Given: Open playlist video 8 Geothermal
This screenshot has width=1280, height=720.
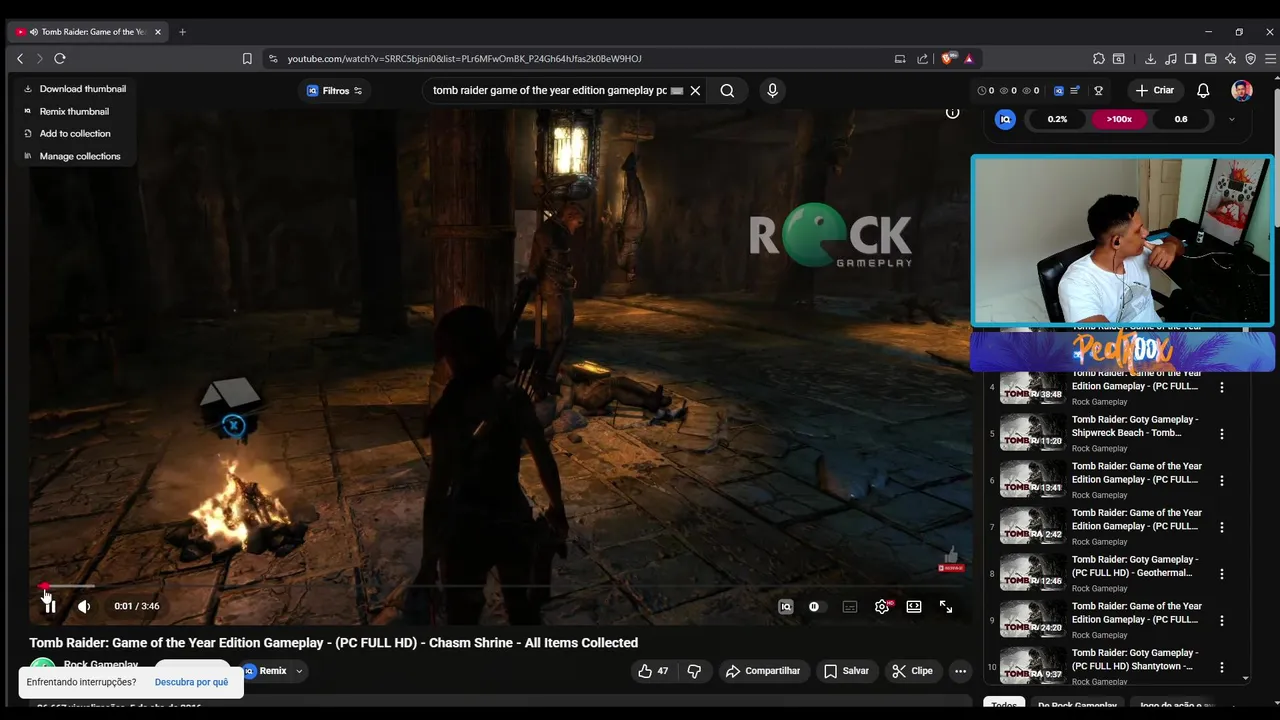Looking at the screenshot, I should pyautogui.click(x=1118, y=573).
